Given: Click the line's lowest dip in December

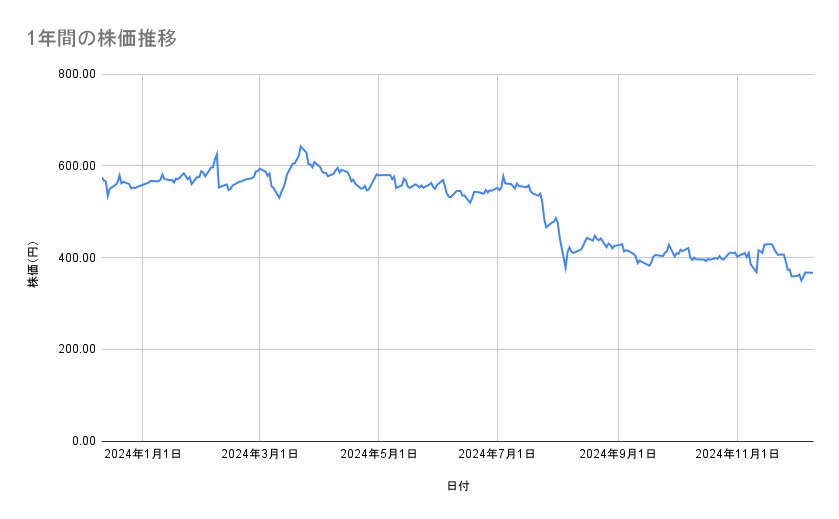Looking at the screenshot, I should pyautogui.click(x=801, y=281).
